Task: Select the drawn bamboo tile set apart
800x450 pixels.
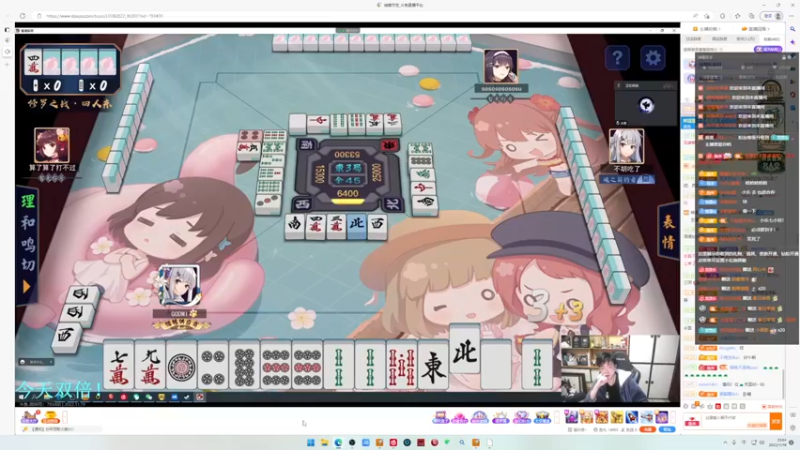Action: coord(537,366)
